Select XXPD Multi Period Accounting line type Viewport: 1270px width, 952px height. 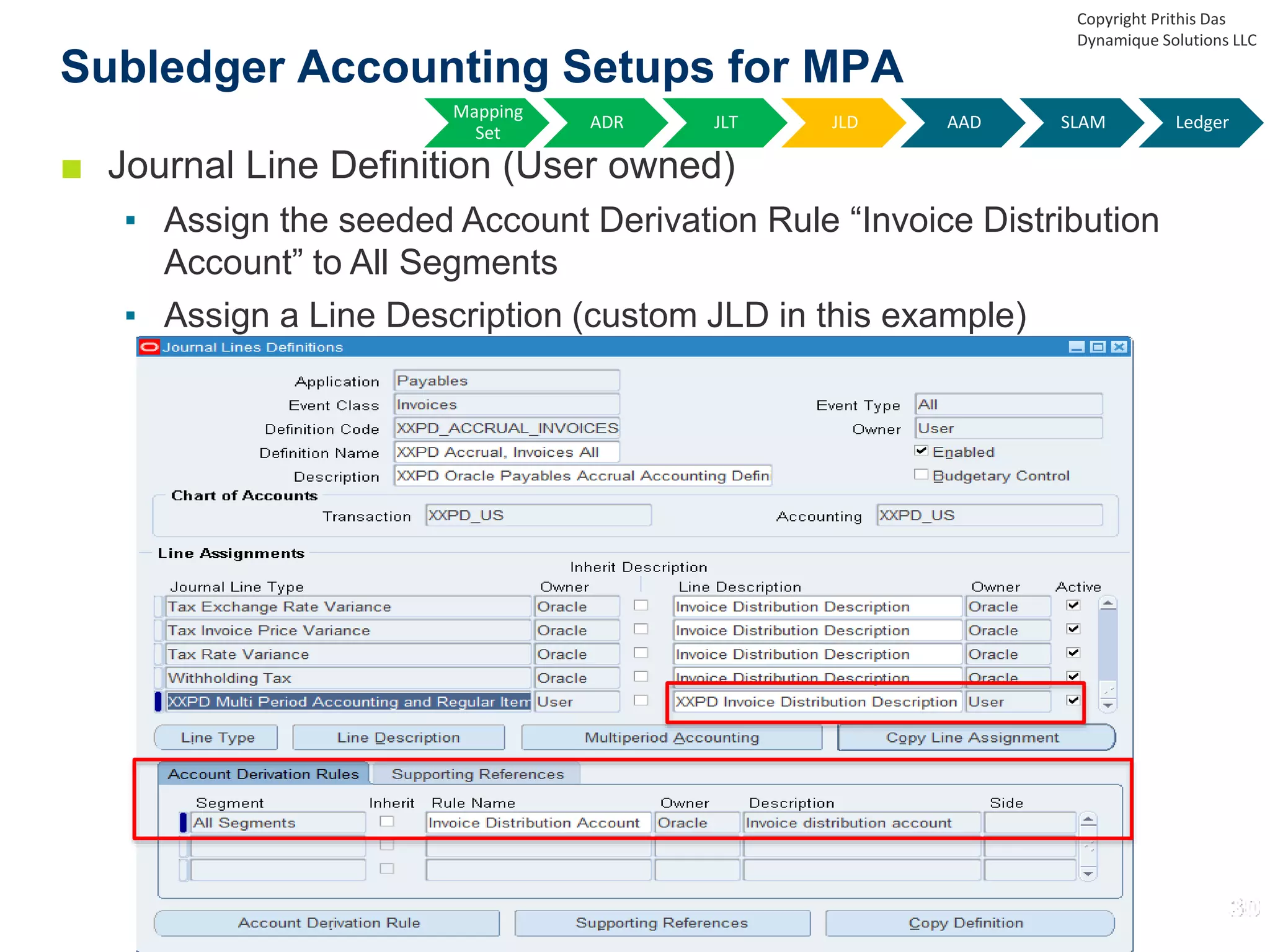click(349, 702)
